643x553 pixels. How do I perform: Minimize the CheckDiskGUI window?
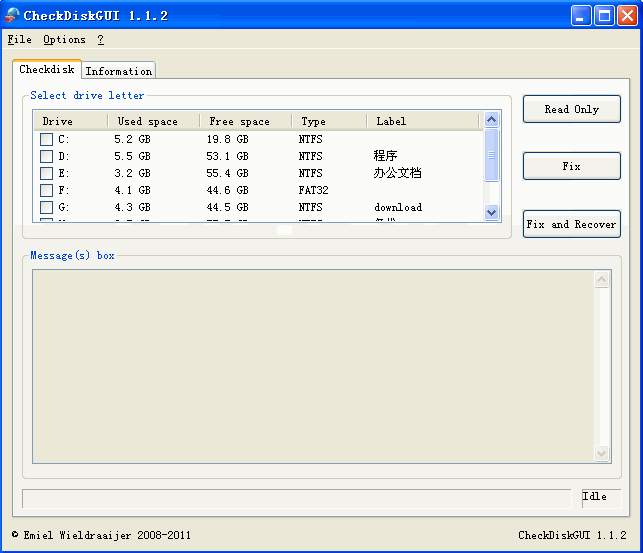pyautogui.click(x=581, y=16)
